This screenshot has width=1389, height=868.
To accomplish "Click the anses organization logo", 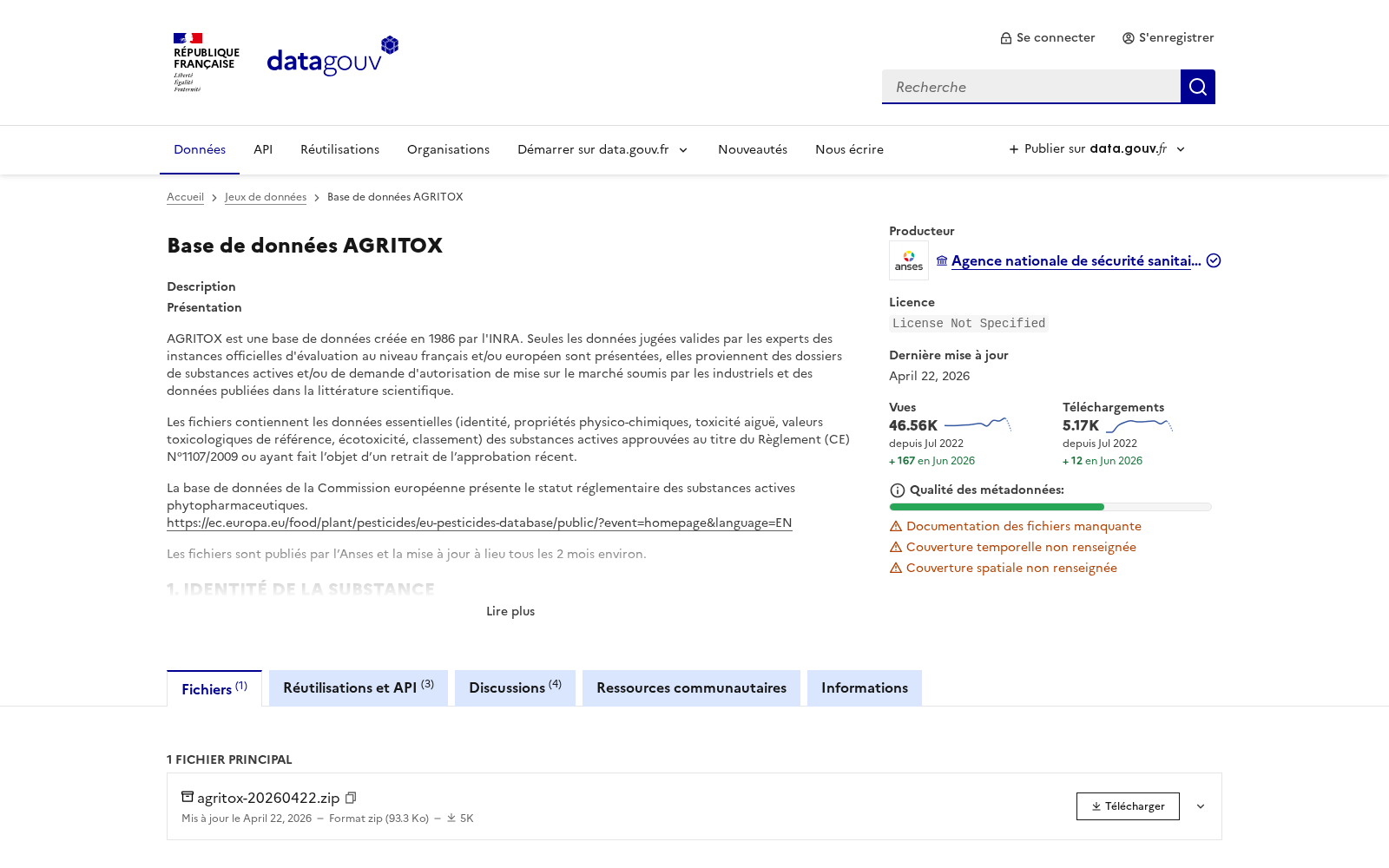I will [x=909, y=260].
